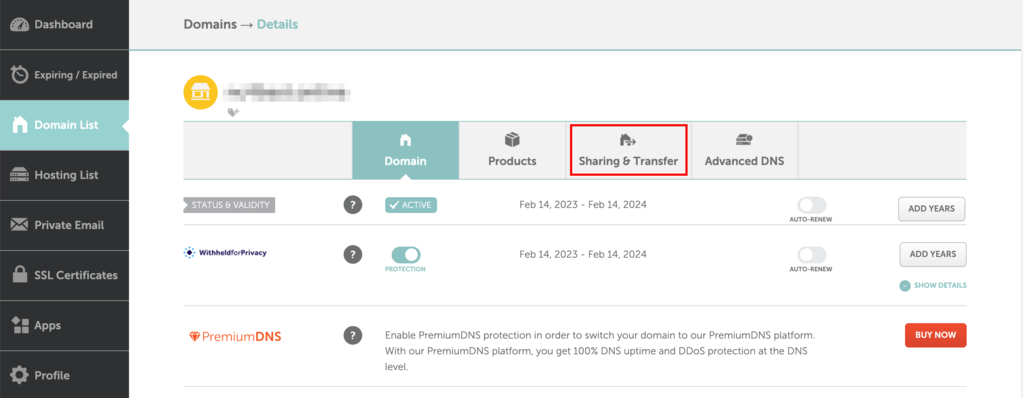Image resolution: width=1024 pixels, height=398 pixels.
Task: Click the help icon next to PremiumDNS
Action: [353, 335]
